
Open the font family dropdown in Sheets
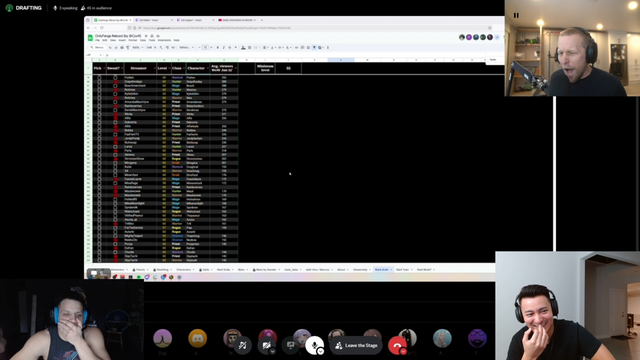click(187, 47)
